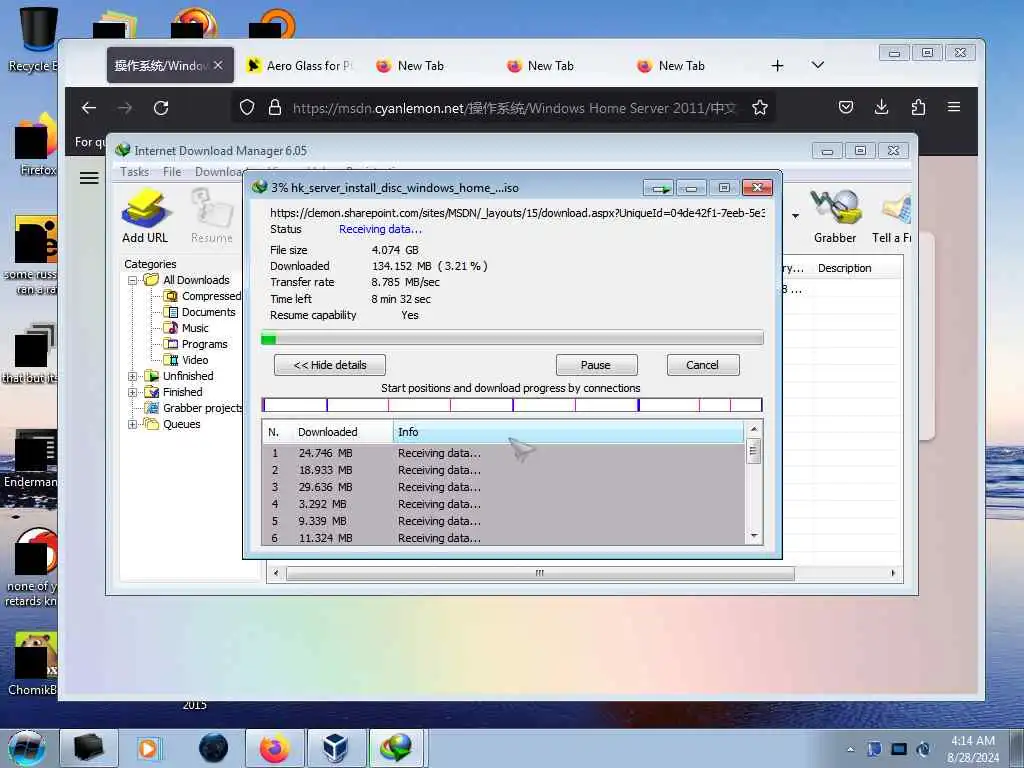This screenshot has width=1024, height=768.
Task: Bookmark this page with the star icon
Action: [x=760, y=108]
